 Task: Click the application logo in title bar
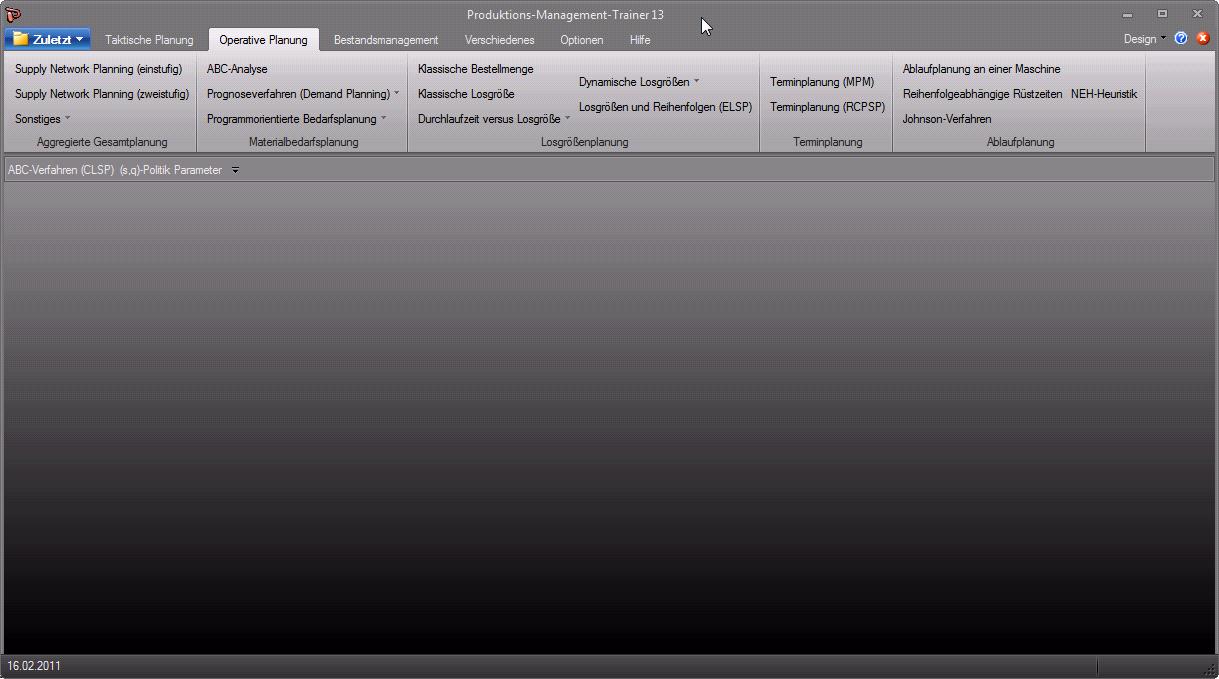(13, 14)
